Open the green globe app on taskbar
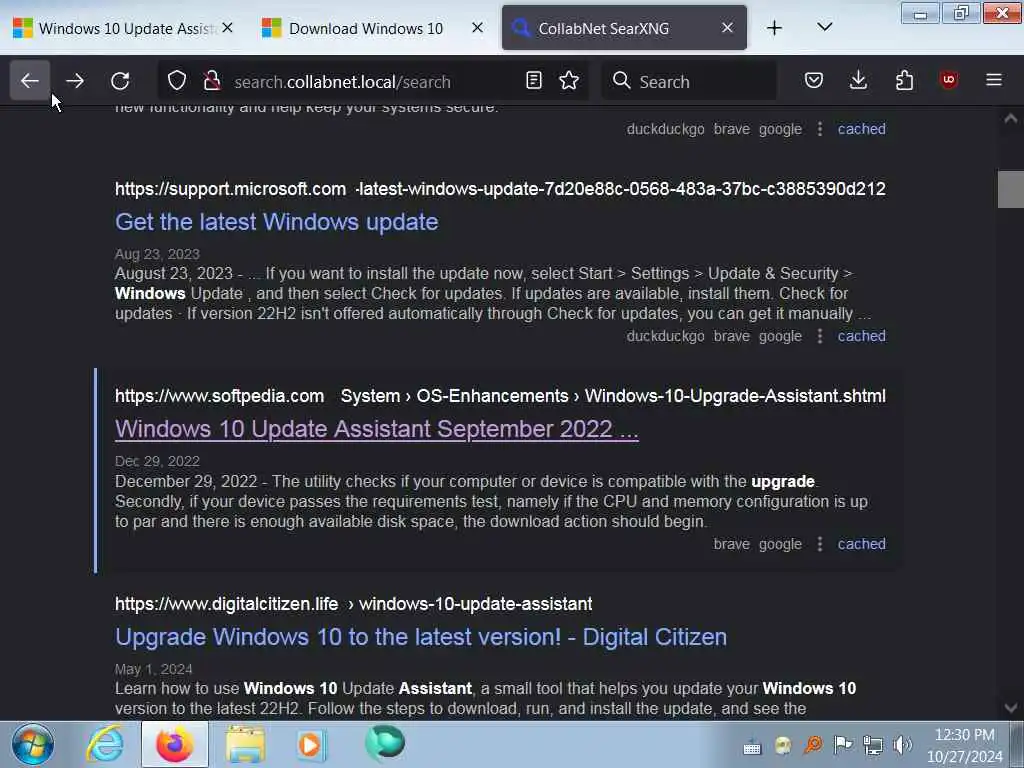This screenshot has width=1024, height=768. (385, 743)
